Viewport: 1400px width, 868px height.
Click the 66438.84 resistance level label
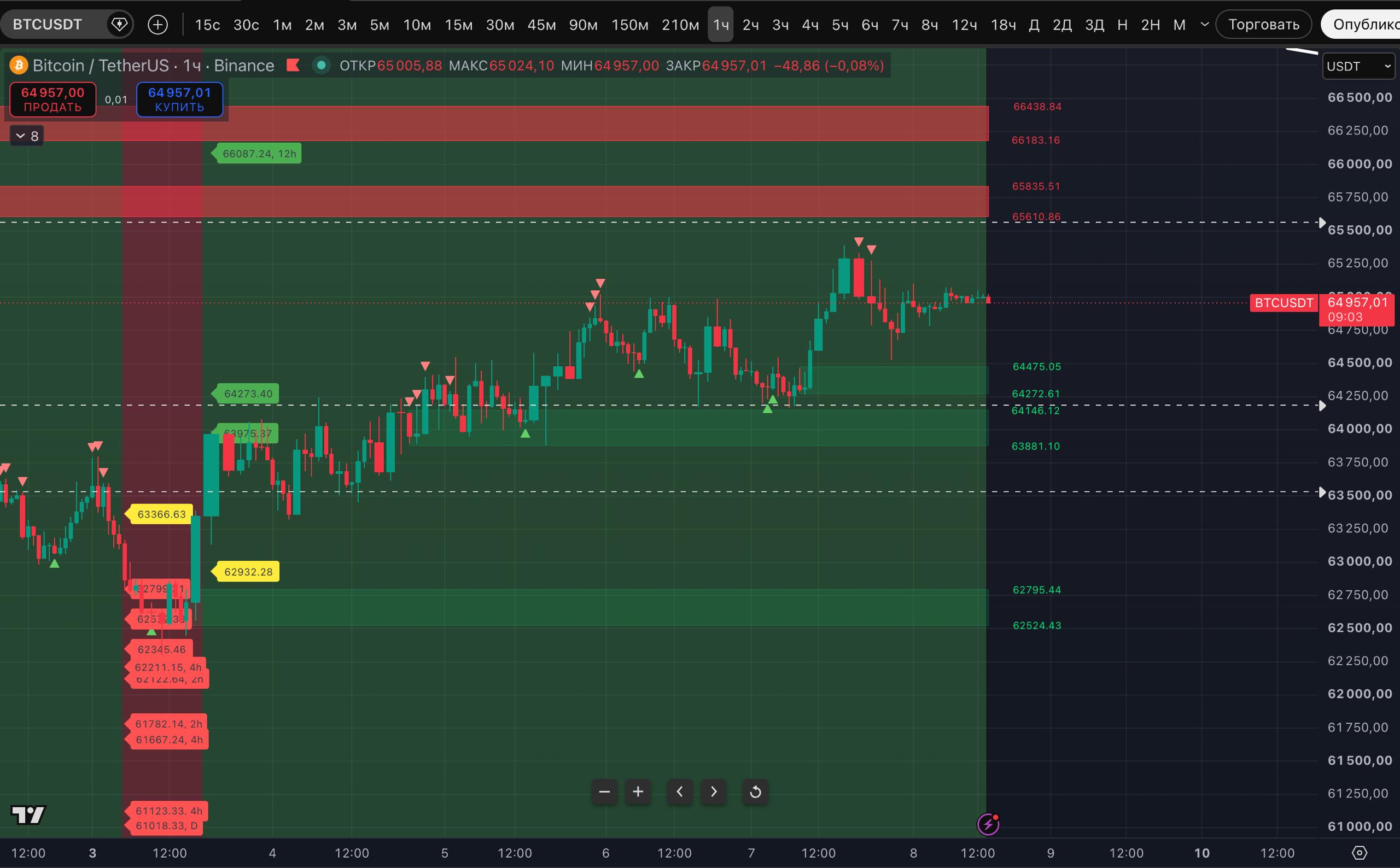tap(1037, 106)
